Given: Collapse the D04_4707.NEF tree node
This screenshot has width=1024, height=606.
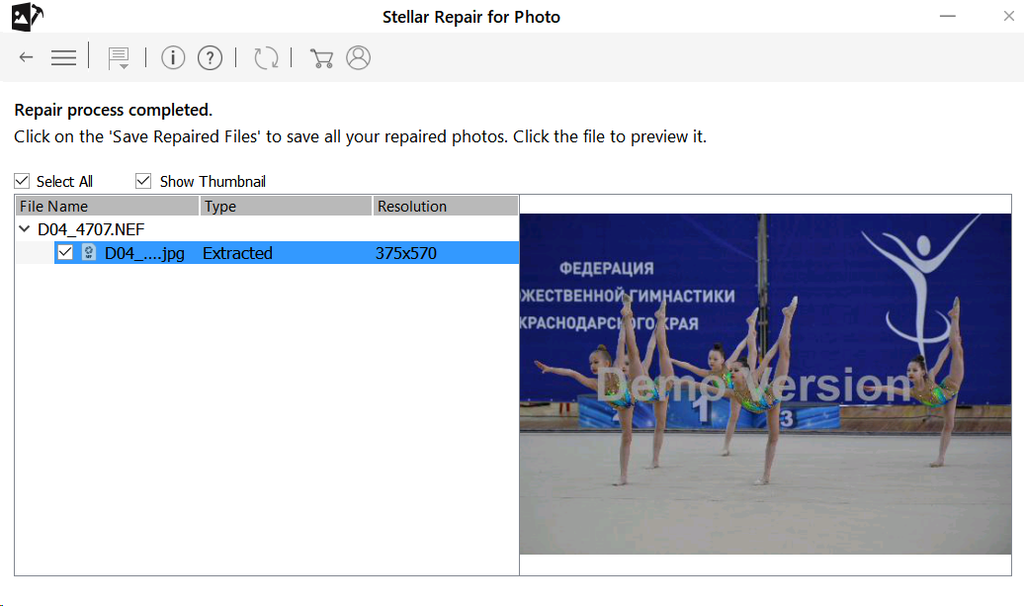Looking at the screenshot, I should pyautogui.click(x=25, y=230).
